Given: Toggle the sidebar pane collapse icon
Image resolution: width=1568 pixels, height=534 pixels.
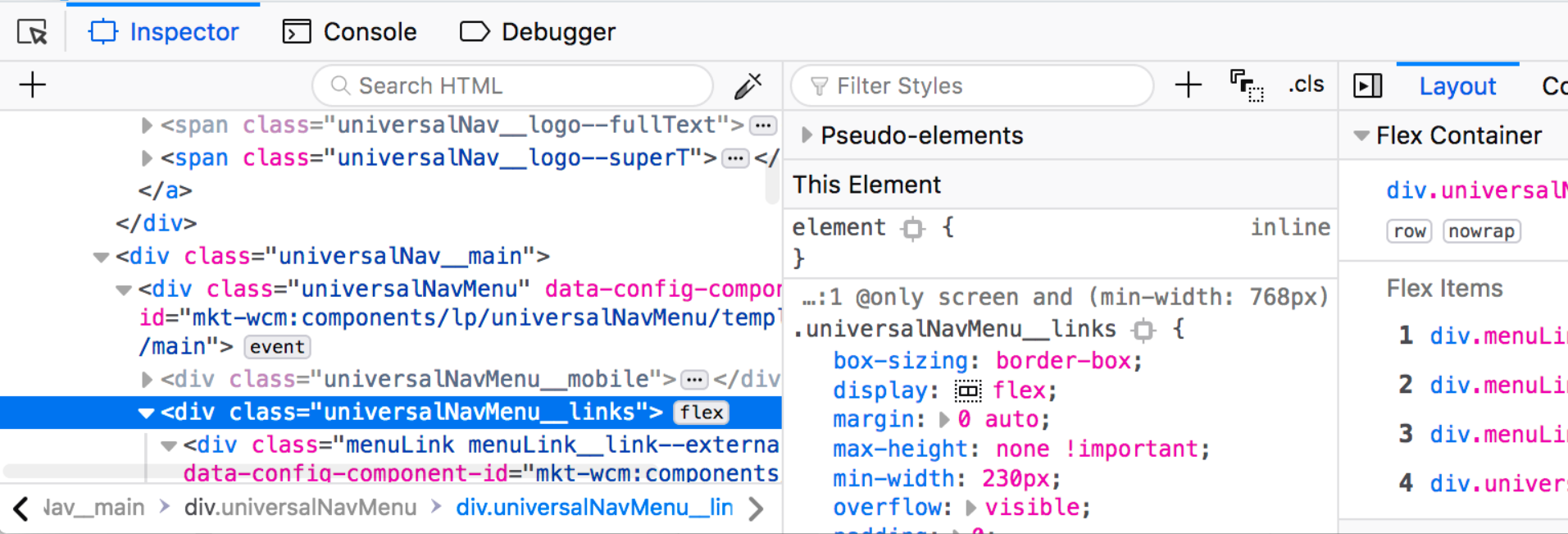Looking at the screenshot, I should [x=1367, y=85].
